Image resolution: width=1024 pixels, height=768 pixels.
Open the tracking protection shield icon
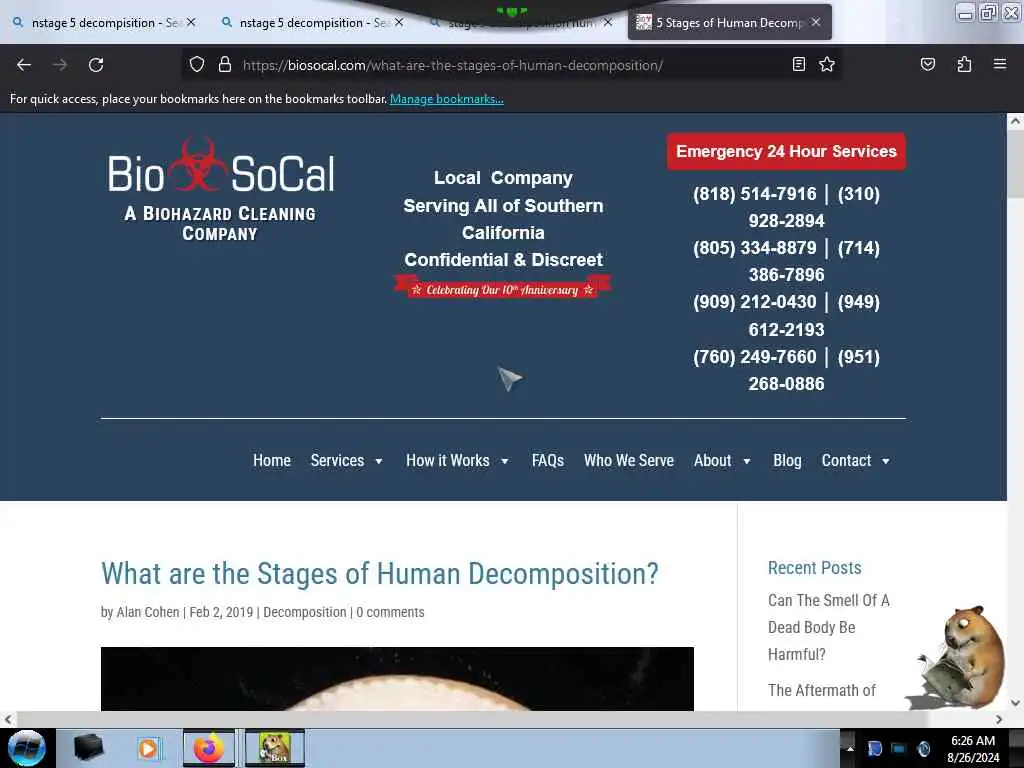tap(197, 65)
